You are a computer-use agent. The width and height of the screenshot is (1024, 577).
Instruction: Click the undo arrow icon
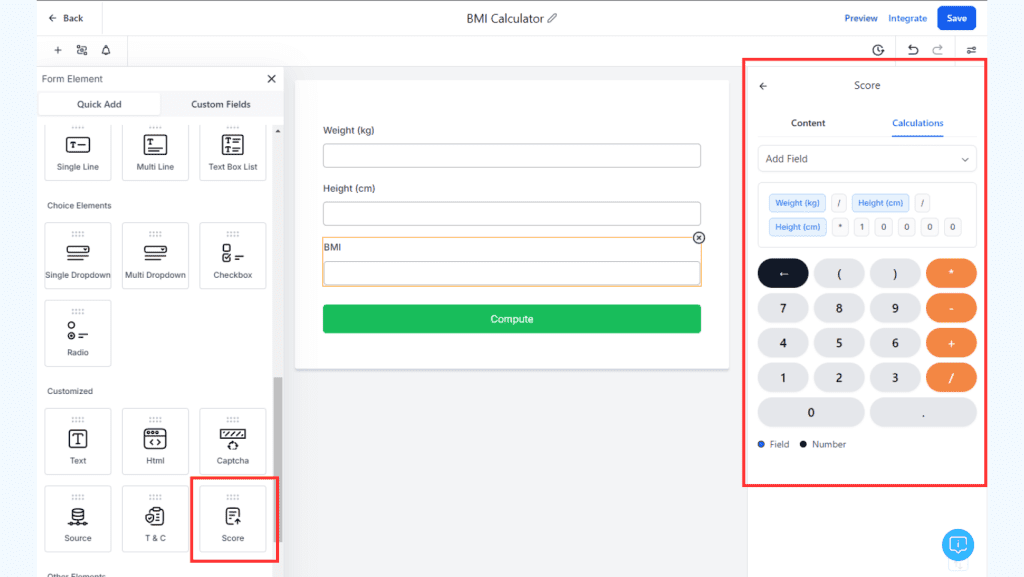(913, 49)
